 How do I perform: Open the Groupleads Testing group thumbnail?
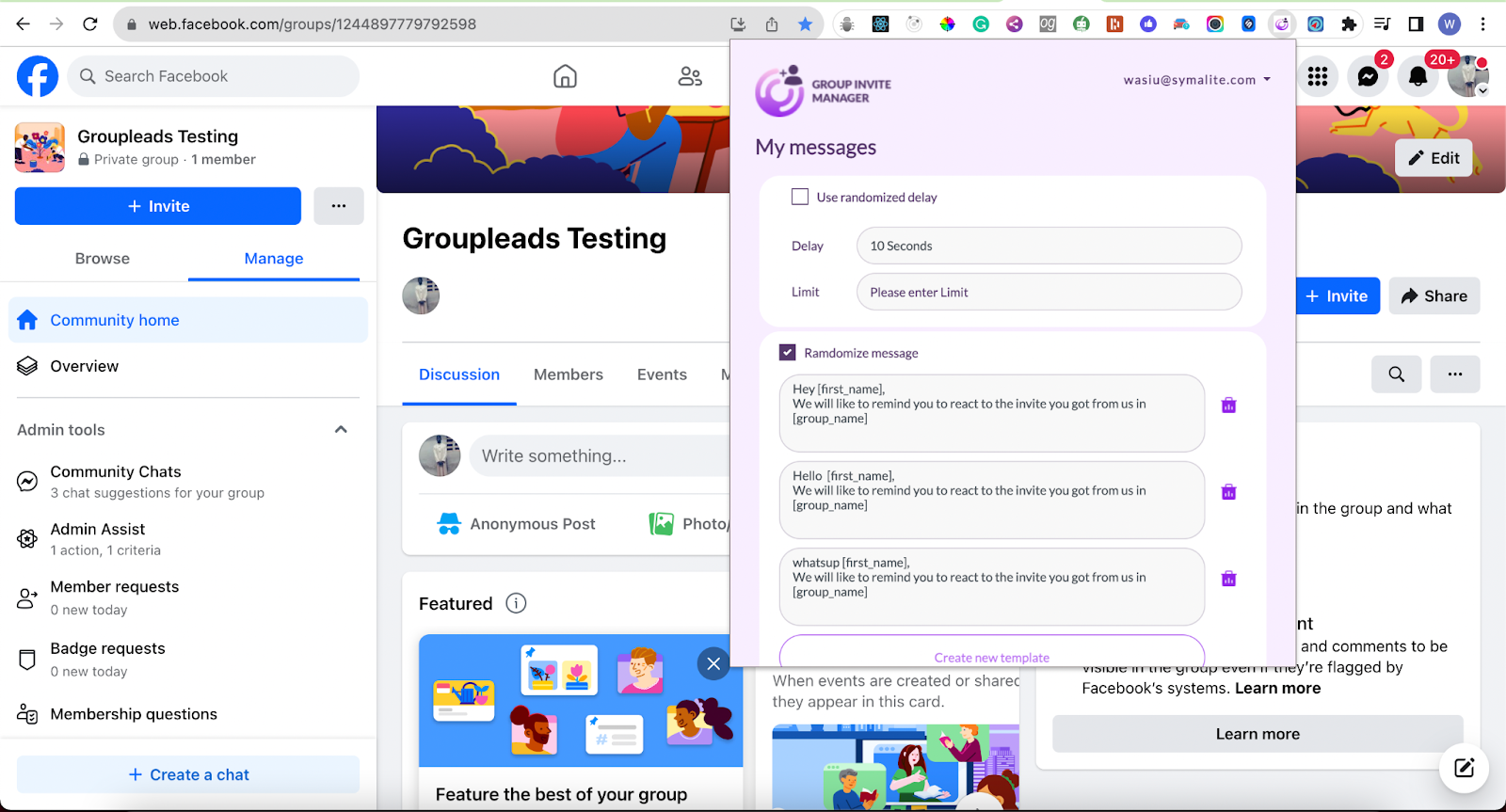coord(40,148)
